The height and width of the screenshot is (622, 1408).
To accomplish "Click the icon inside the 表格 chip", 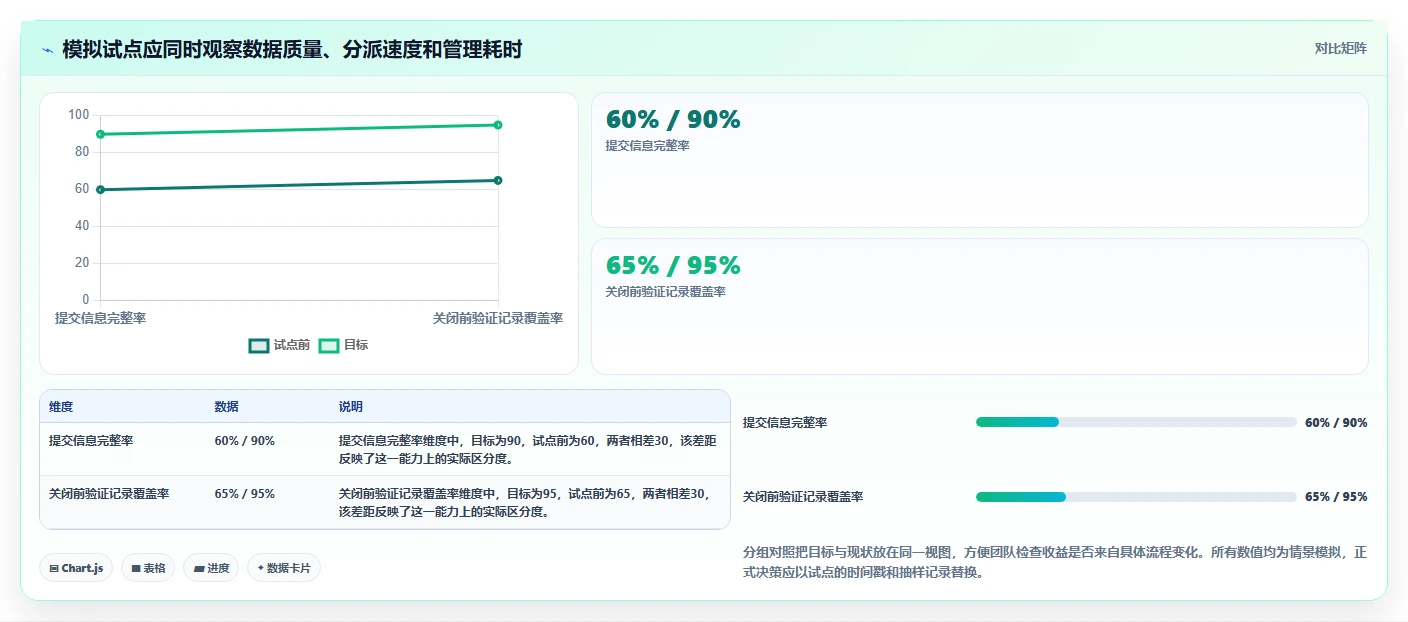I will point(136,568).
